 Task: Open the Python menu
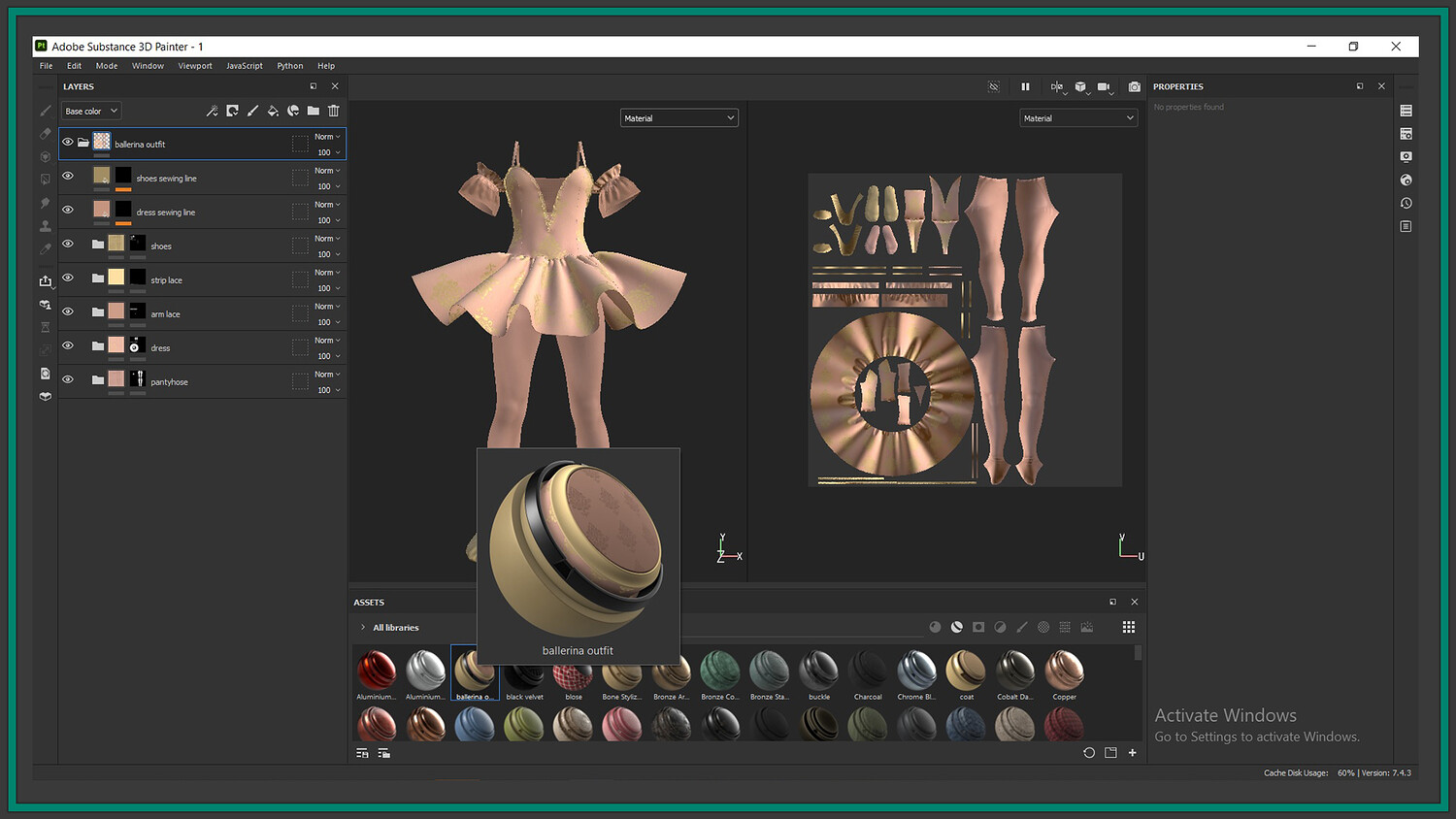[x=289, y=66]
